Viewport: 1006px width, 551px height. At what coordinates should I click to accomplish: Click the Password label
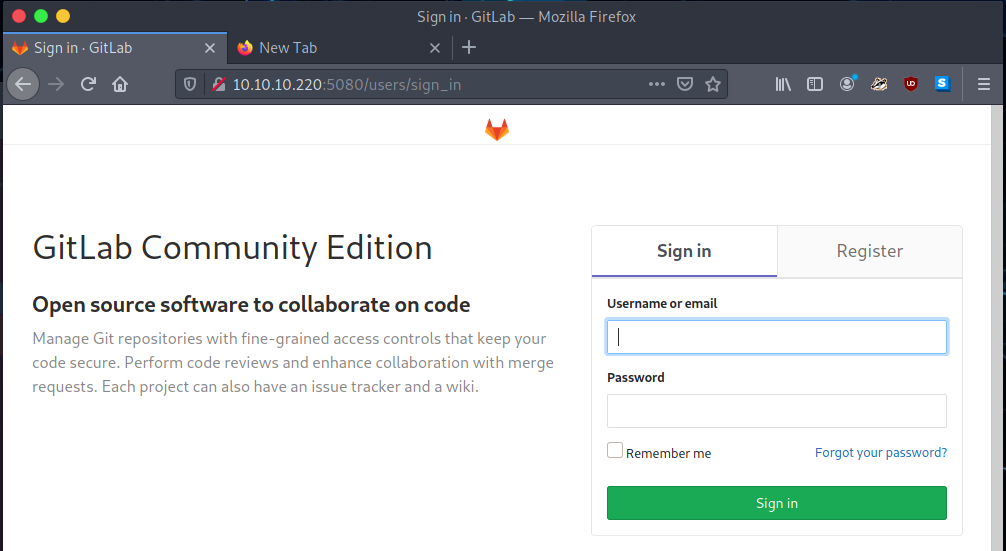636,377
